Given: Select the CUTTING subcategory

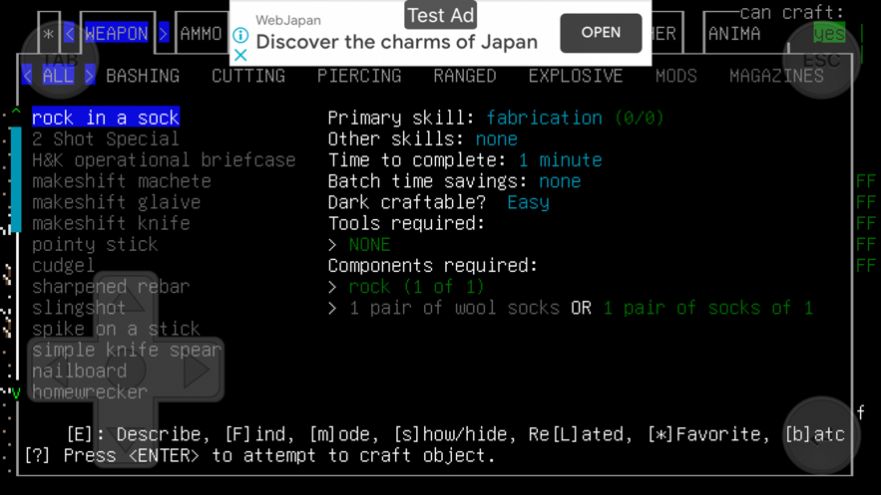Looking at the screenshot, I should tap(248, 76).
